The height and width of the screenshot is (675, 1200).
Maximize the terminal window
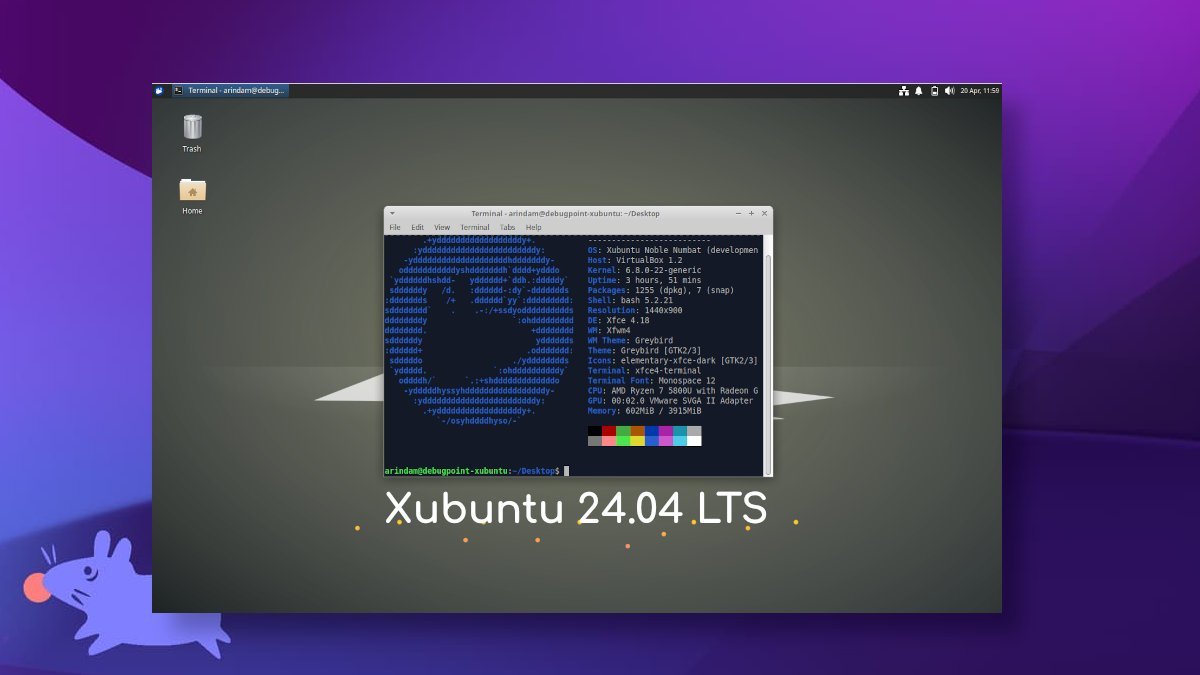coord(752,213)
